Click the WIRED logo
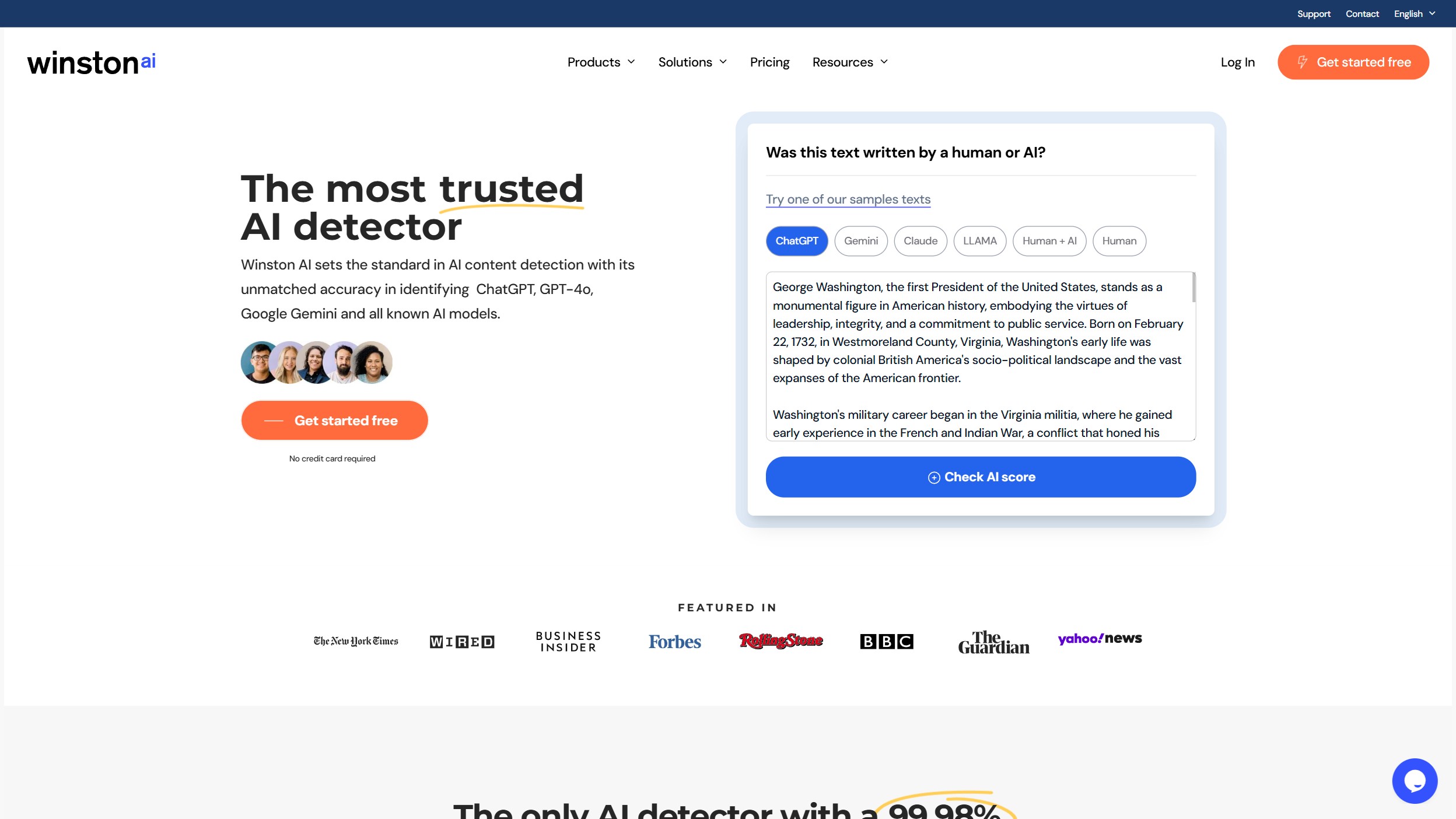This screenshot has height=819, width=1456. [x=461, y=642]
